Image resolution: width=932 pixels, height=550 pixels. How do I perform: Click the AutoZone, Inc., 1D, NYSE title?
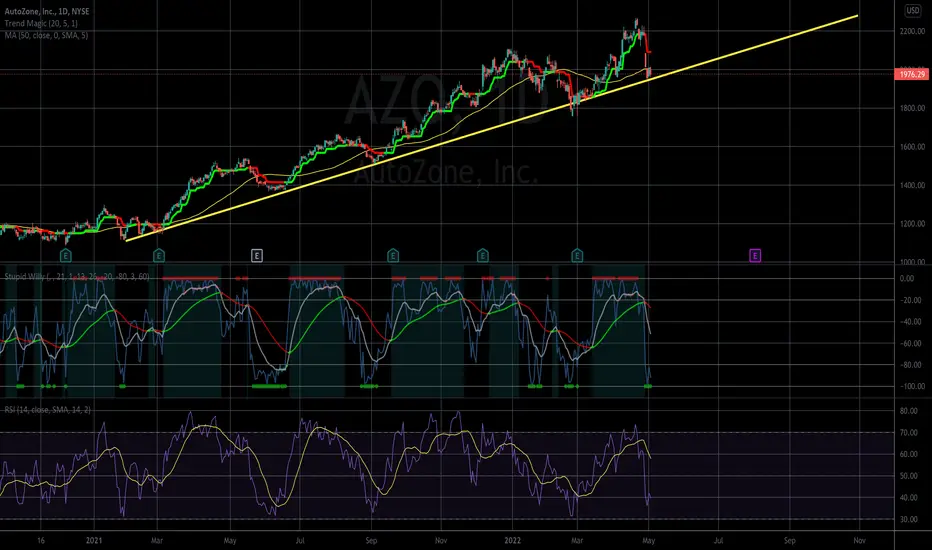click(47, 11)
